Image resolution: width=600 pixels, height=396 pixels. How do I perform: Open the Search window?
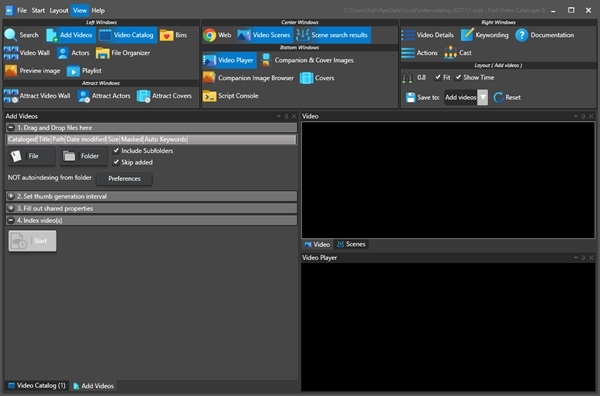coord(22,35)
